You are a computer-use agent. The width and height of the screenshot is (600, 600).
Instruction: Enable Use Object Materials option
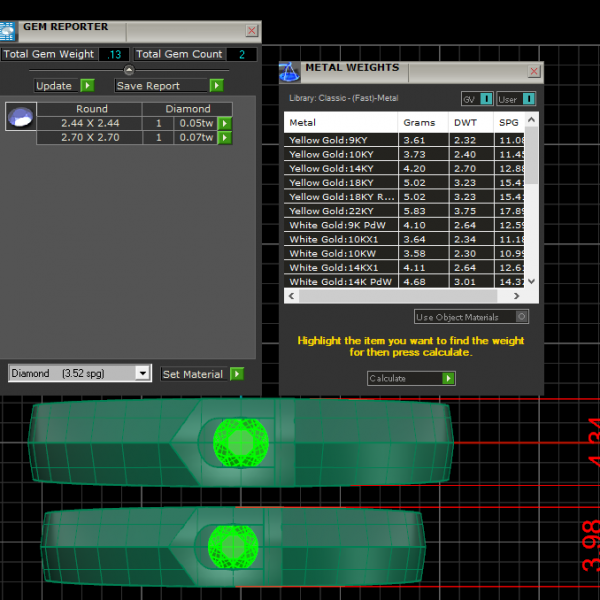[521, 317]
